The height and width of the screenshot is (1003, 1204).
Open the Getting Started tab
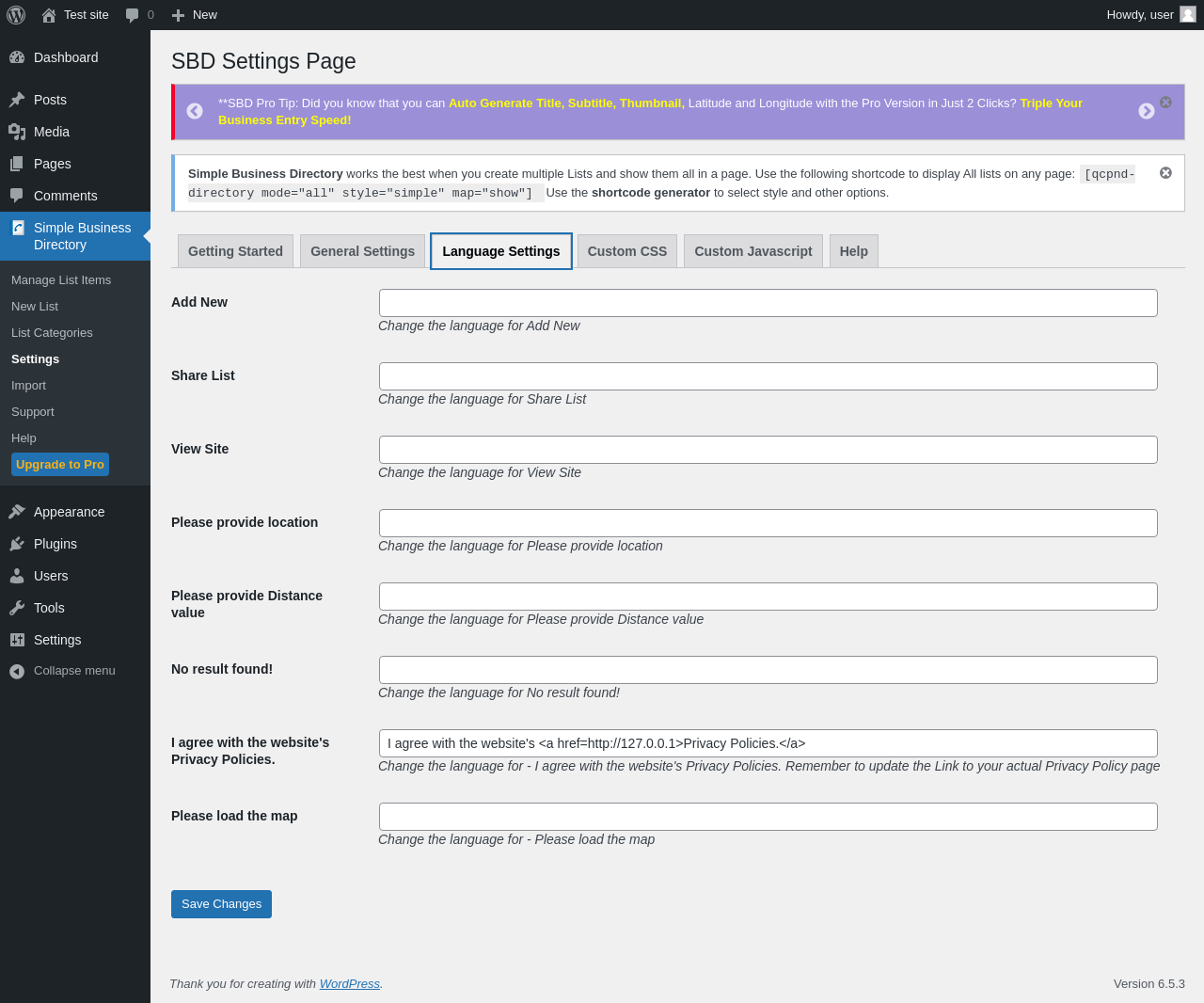pos(235,251)
